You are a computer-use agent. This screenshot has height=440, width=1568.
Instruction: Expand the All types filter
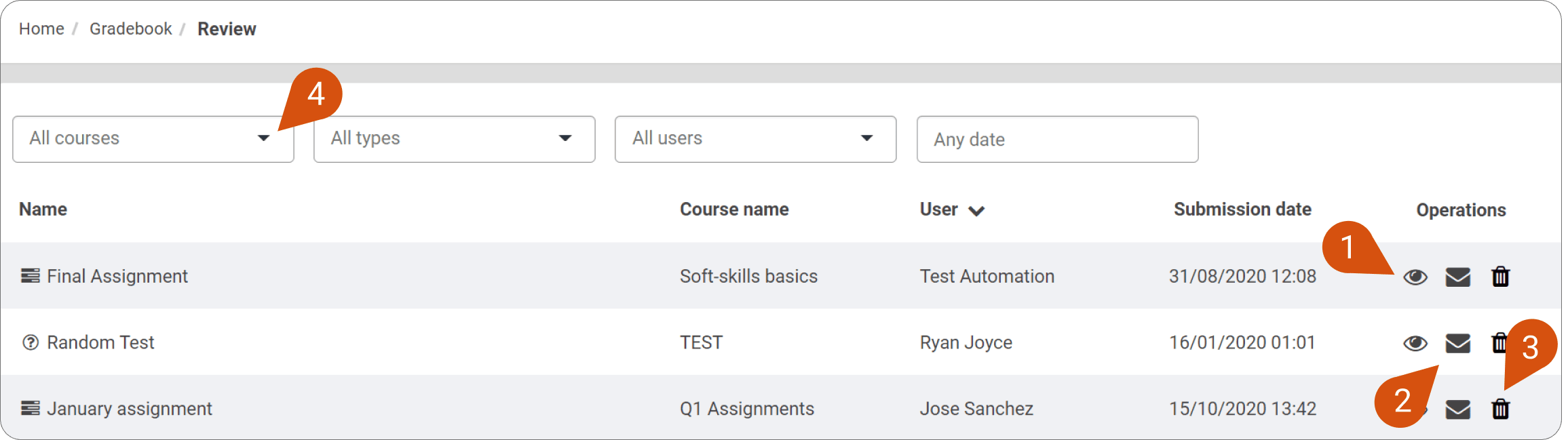pos(455,139)
